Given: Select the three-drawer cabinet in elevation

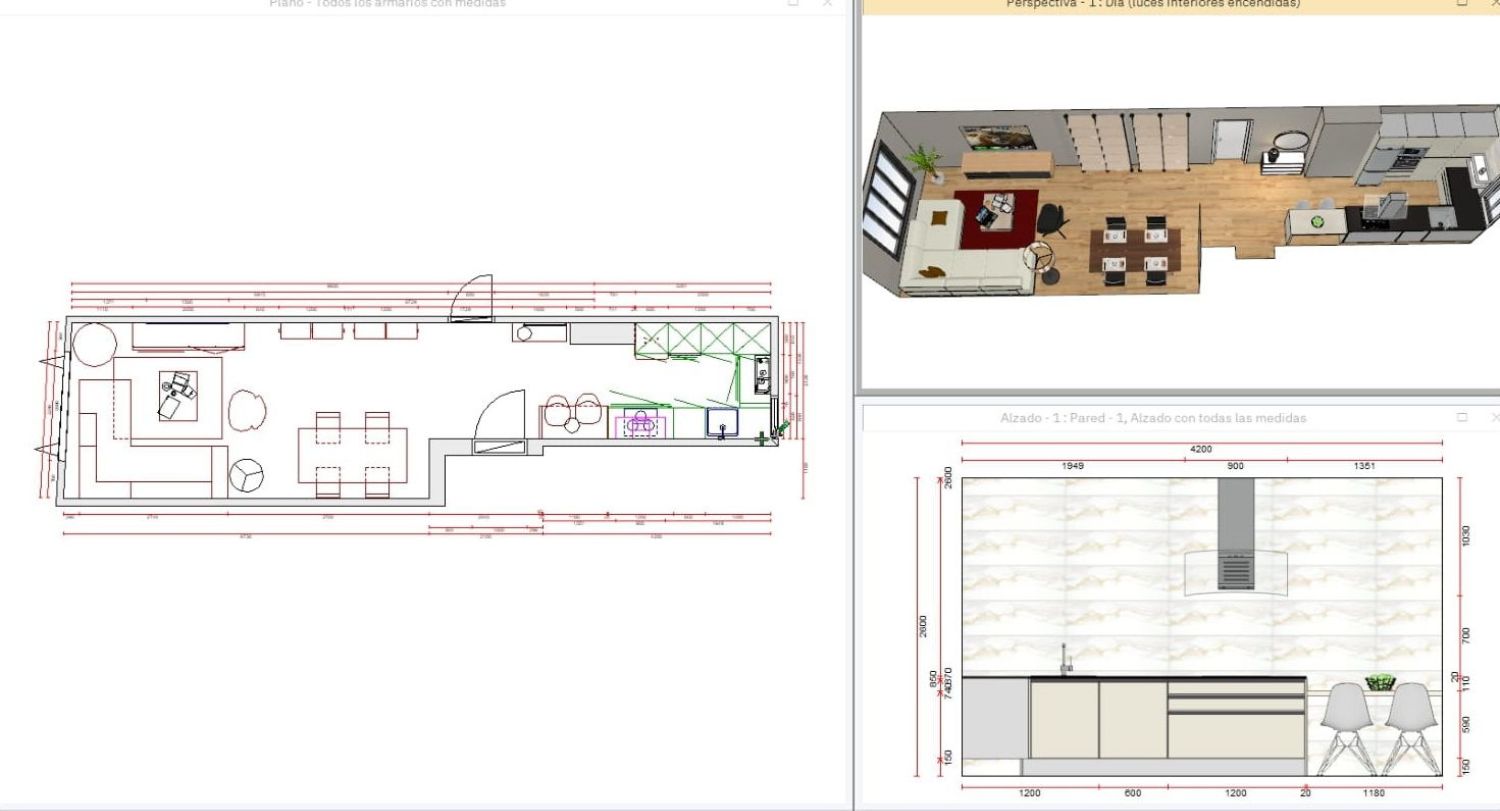Looking at the screenshot, I should [1236, 718].
